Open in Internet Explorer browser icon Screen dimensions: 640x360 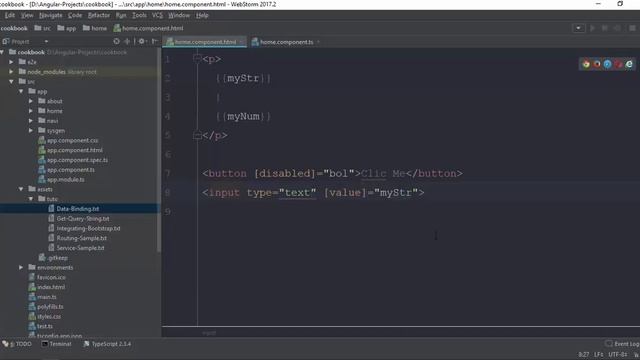point(629,64)
